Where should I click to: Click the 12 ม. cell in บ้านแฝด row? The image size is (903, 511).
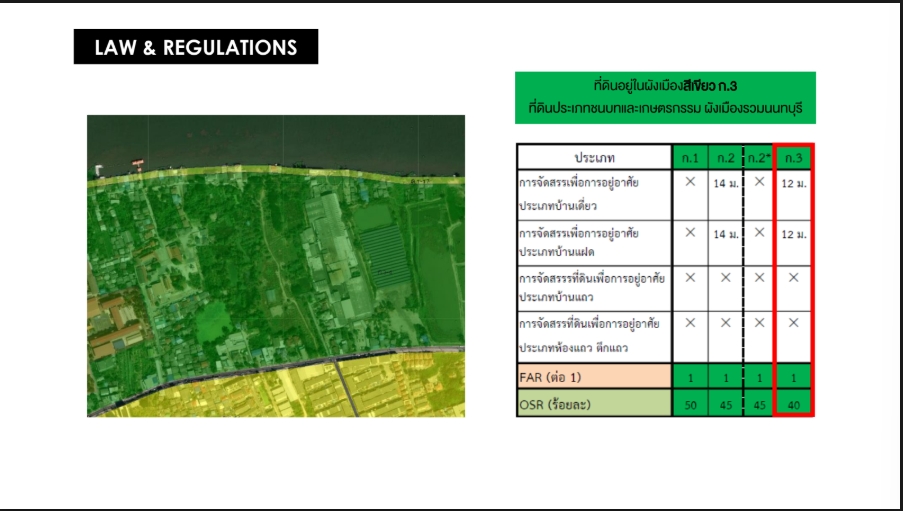[x=794, y=233]
